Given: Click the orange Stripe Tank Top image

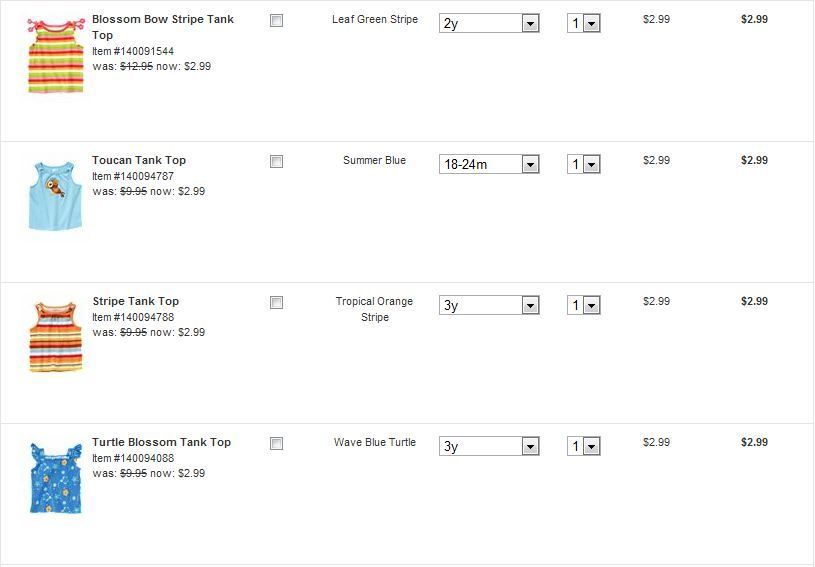Looking at the screenshot, I should point(56,336).
